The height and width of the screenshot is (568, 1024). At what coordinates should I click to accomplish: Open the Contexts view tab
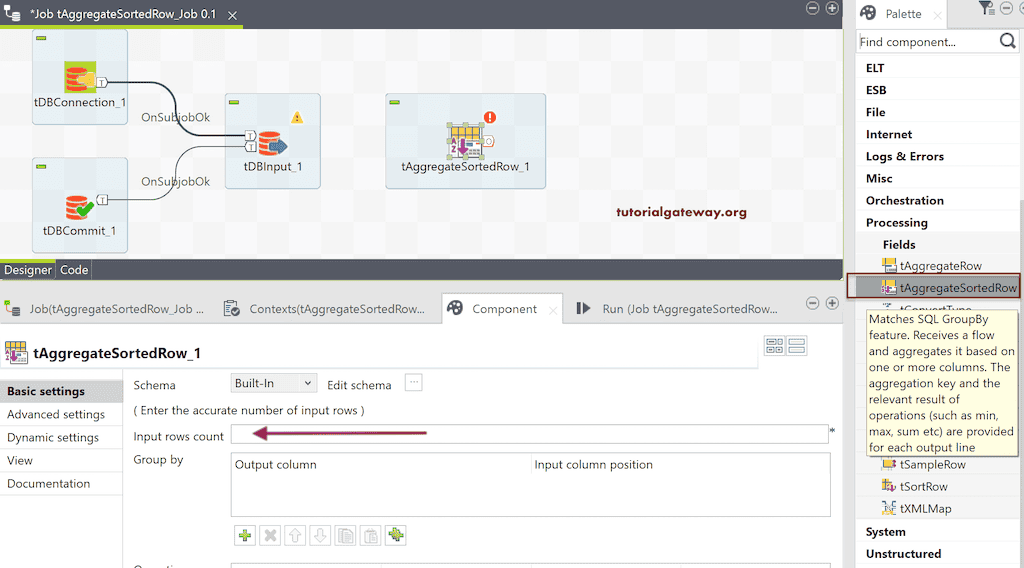click(325, 309)
